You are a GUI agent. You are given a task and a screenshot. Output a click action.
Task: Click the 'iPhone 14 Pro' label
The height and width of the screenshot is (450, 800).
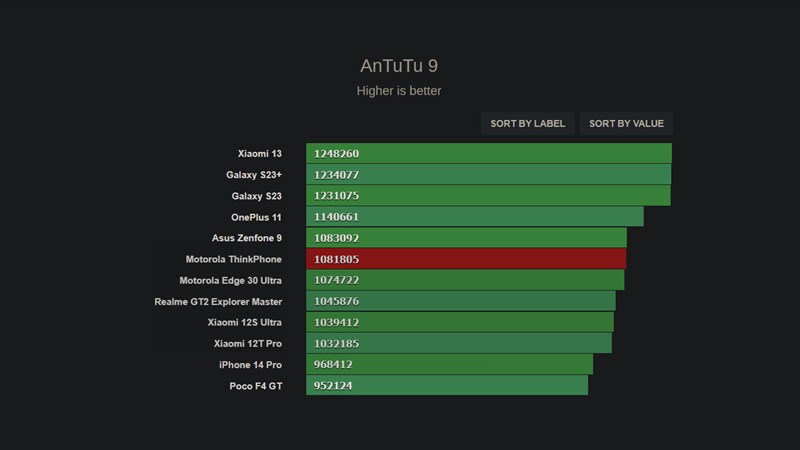pos(250,365)
